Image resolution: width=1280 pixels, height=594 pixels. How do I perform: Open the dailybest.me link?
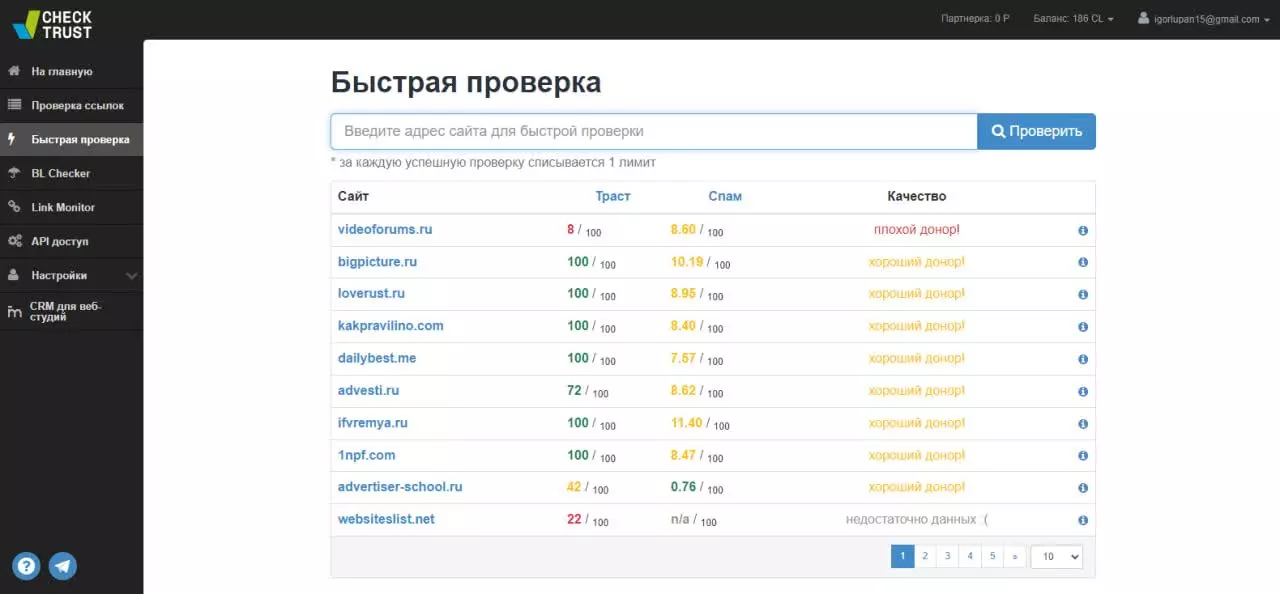[x=377, y=358]
